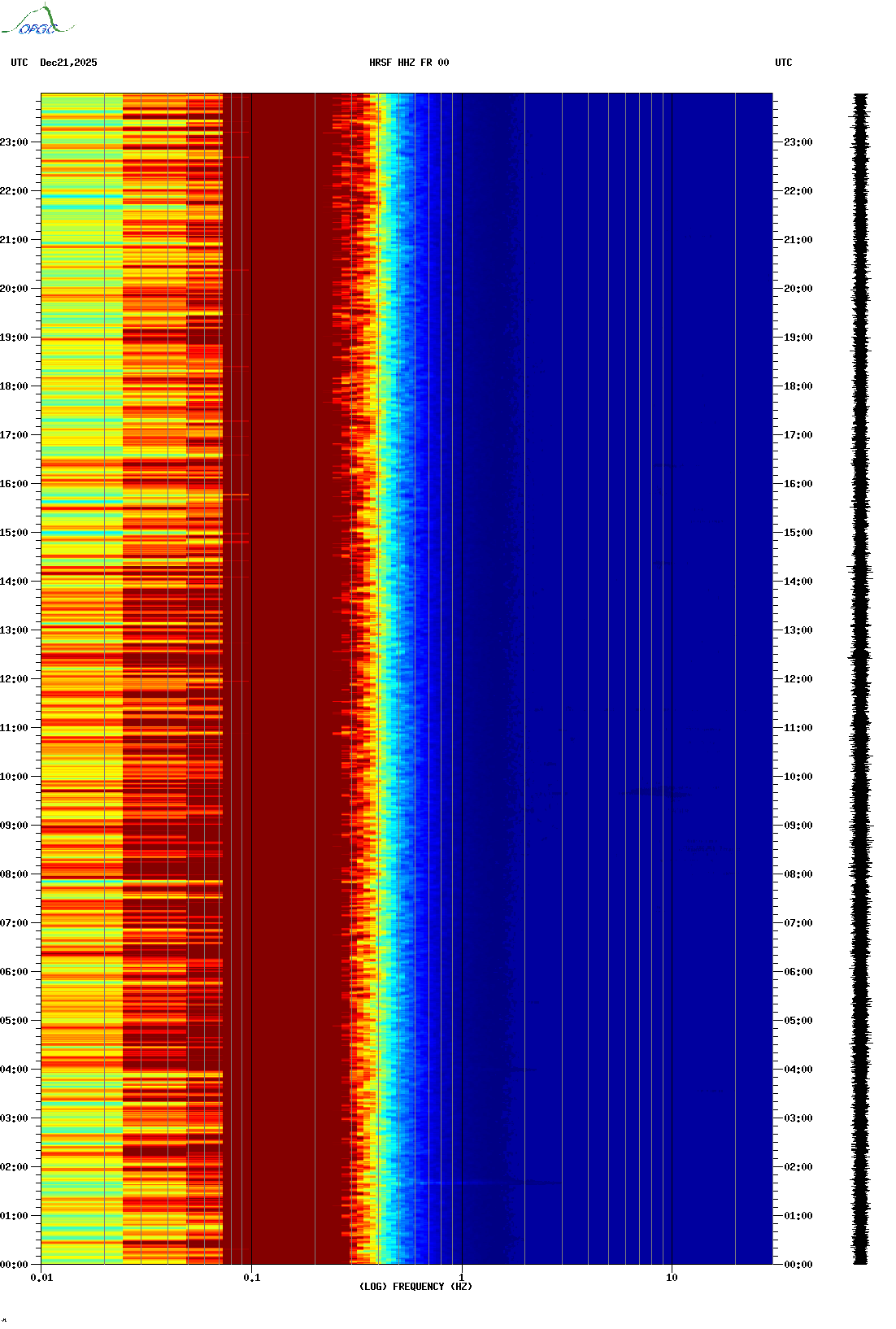Click the left 23:00 time label
The width and height of the screenshot is (896, 1329).
click(x=14, y=142)
